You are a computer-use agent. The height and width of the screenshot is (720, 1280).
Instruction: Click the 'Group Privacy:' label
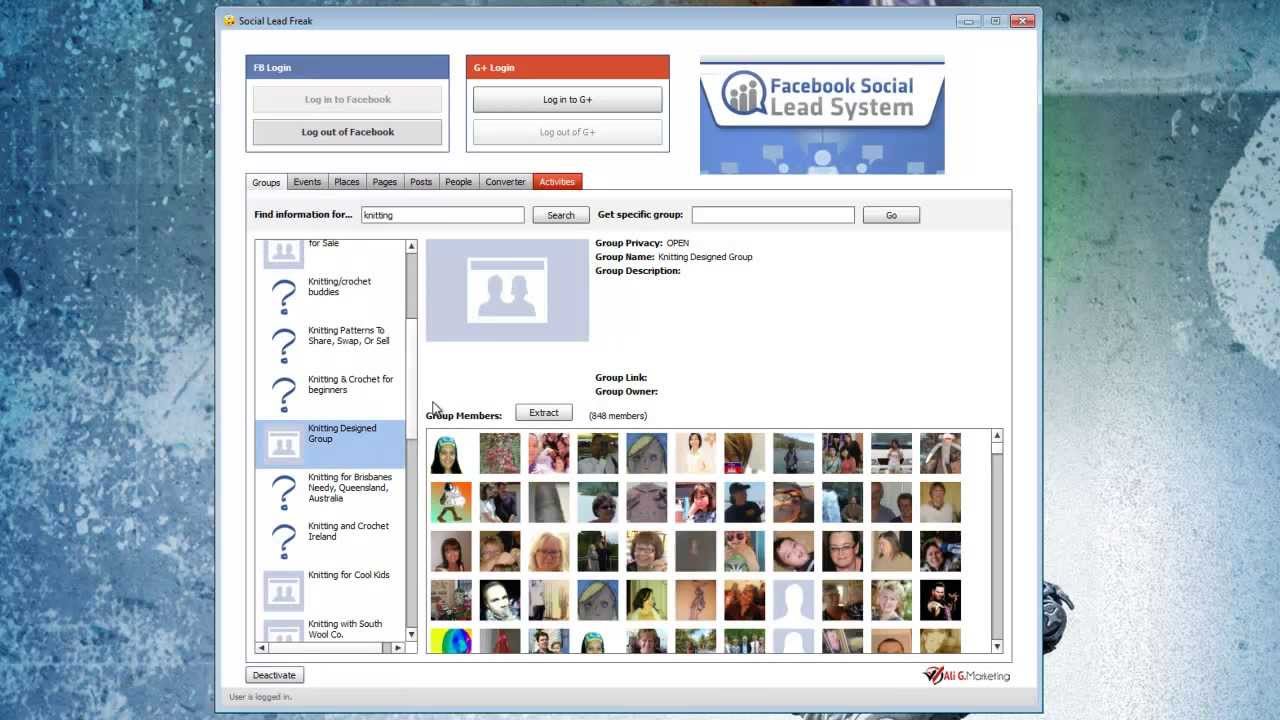click(629, 243)
